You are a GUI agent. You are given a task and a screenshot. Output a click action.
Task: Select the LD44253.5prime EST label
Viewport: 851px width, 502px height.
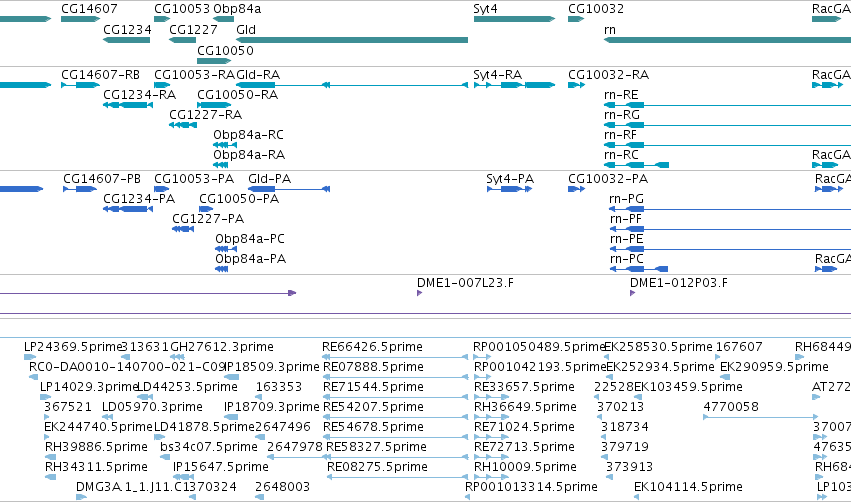[187, 387]
